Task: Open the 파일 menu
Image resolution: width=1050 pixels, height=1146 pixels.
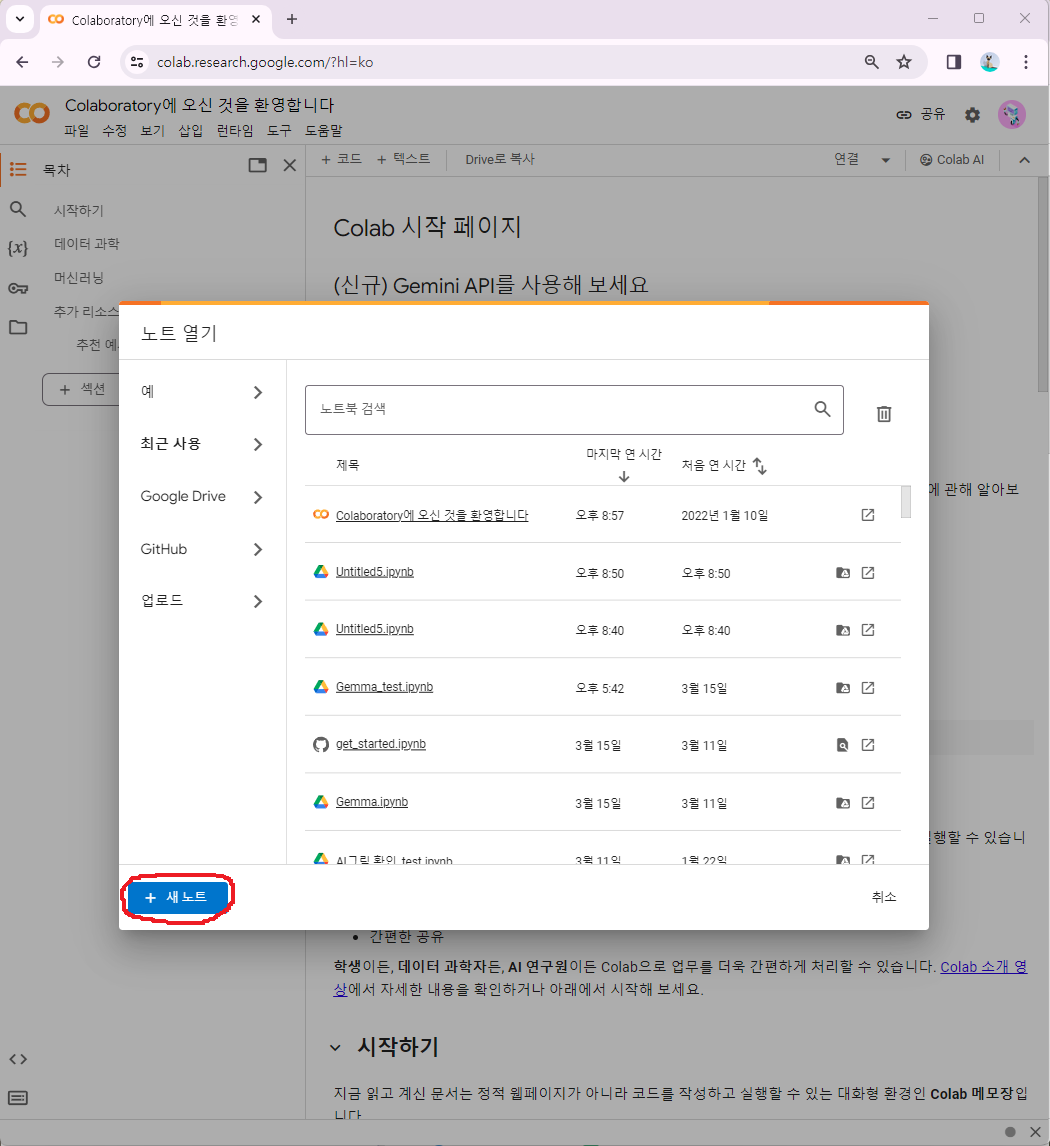Action: [76, 131]
